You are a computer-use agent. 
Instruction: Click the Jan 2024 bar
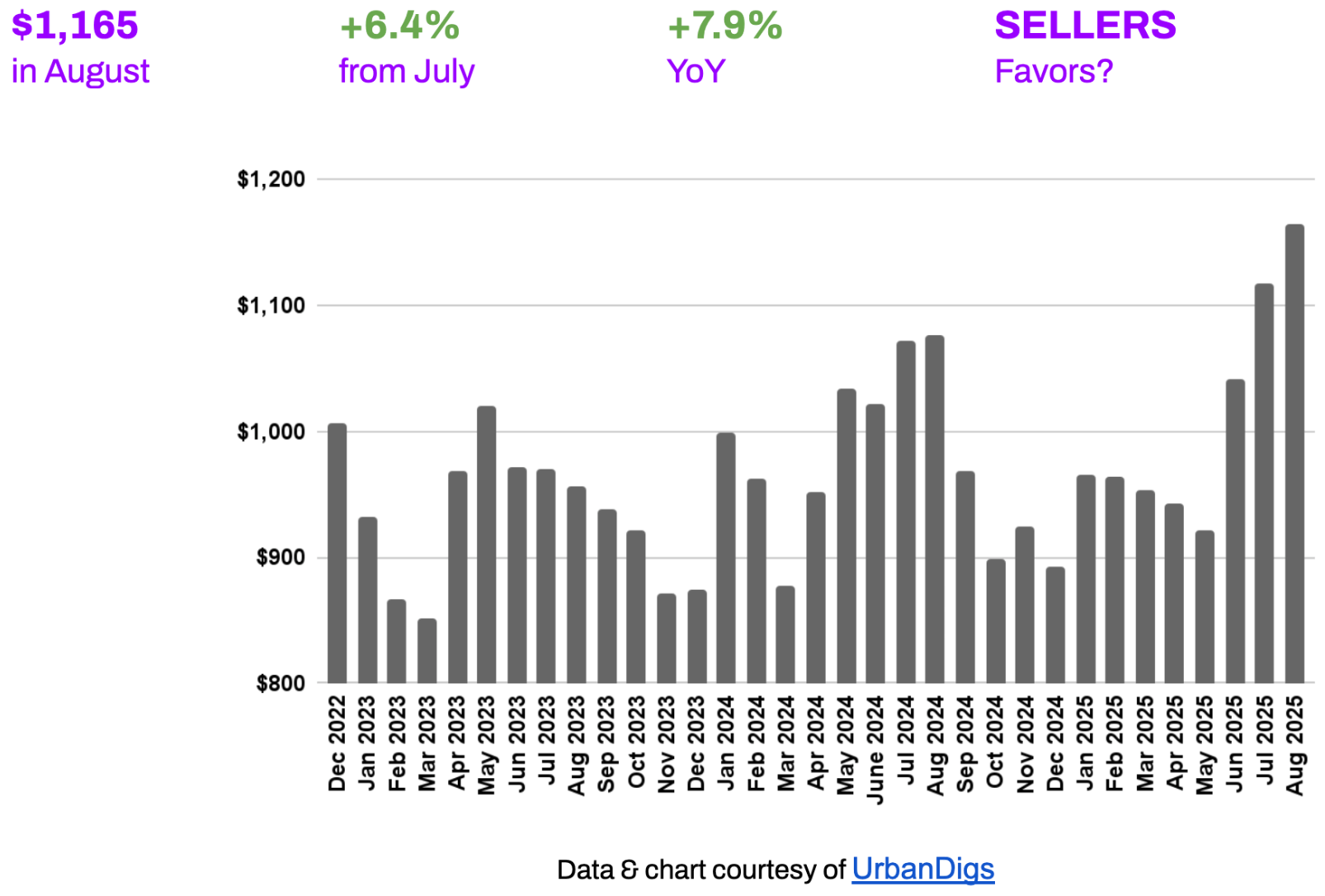[726, 558]
